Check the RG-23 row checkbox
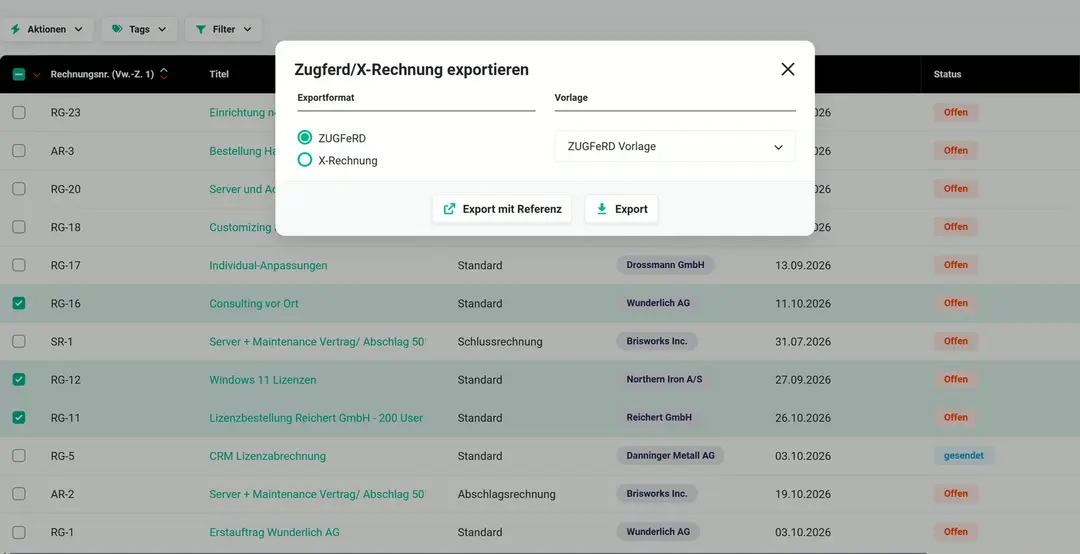 click(x=19, y=112)
